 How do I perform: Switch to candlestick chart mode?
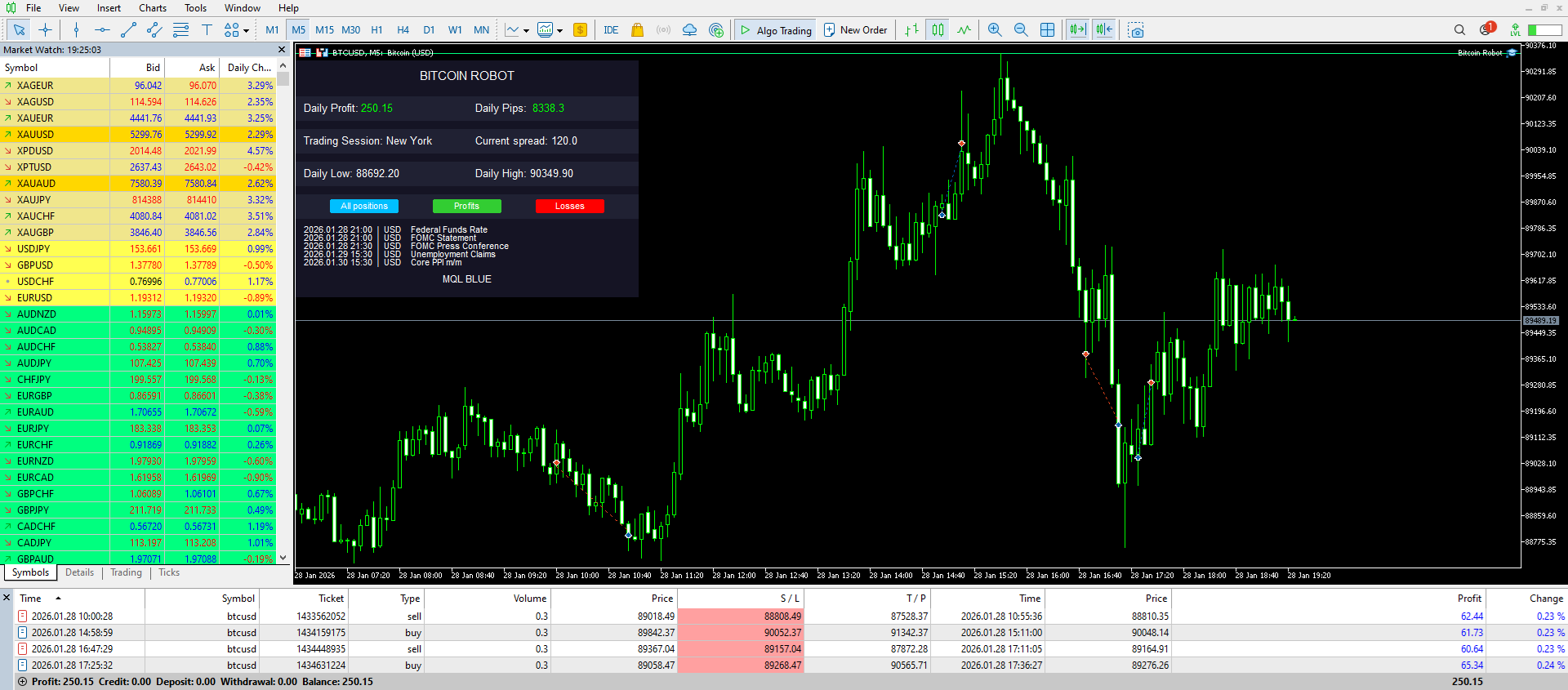pos(938,30)
